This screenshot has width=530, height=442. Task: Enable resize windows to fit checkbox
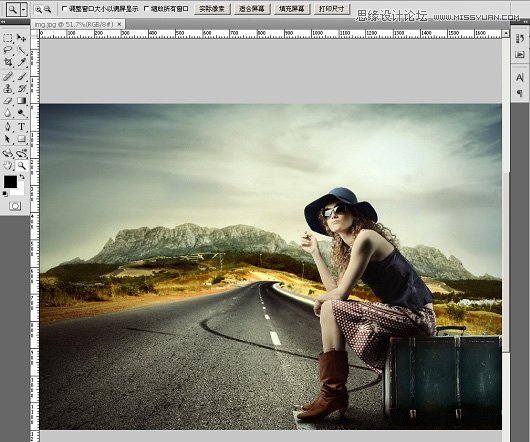point(64,9)
